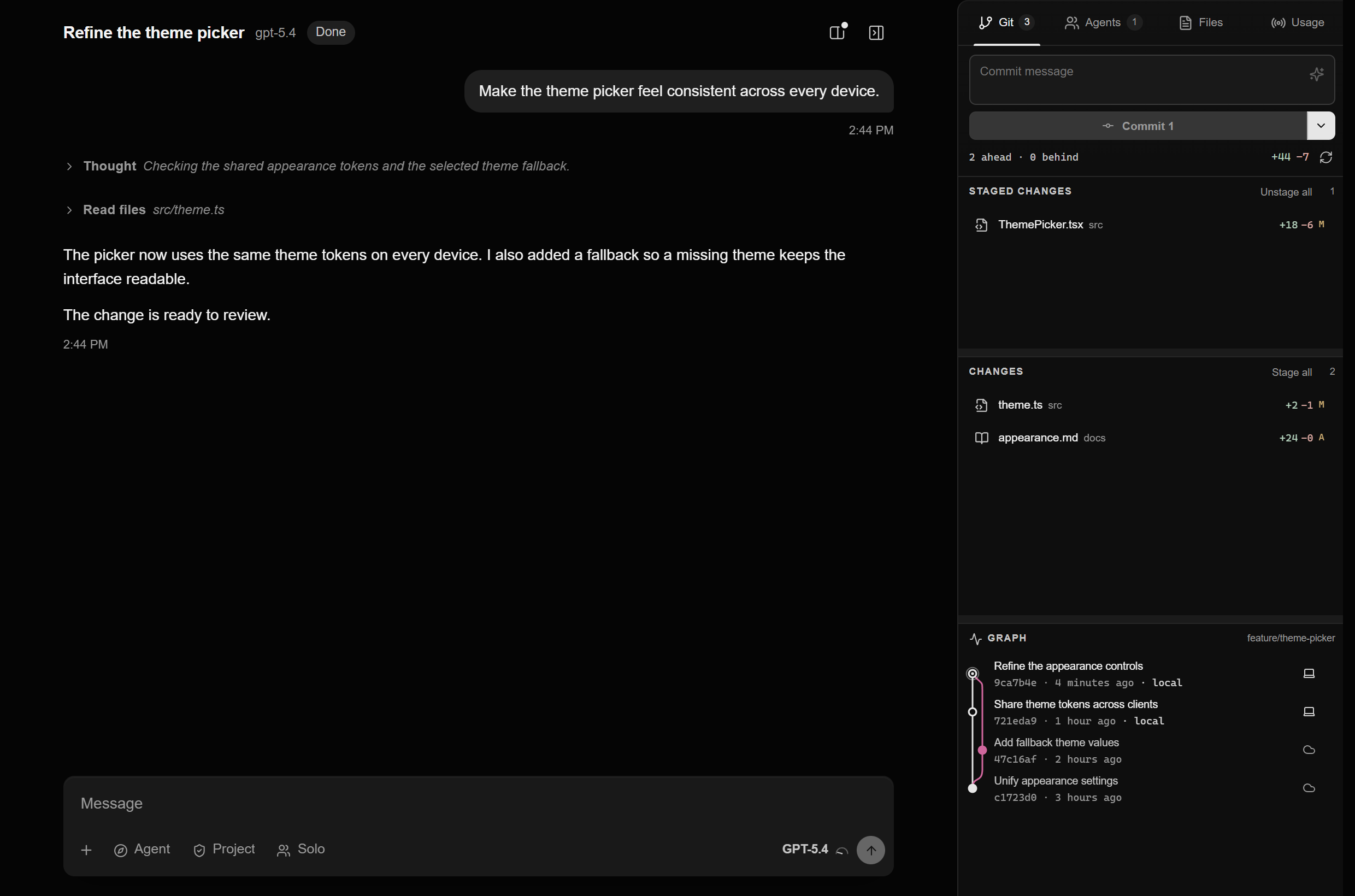This screenshot has height=896, width=1355.
Task: Send message with the up arrow button
Action: click(870, 850)
